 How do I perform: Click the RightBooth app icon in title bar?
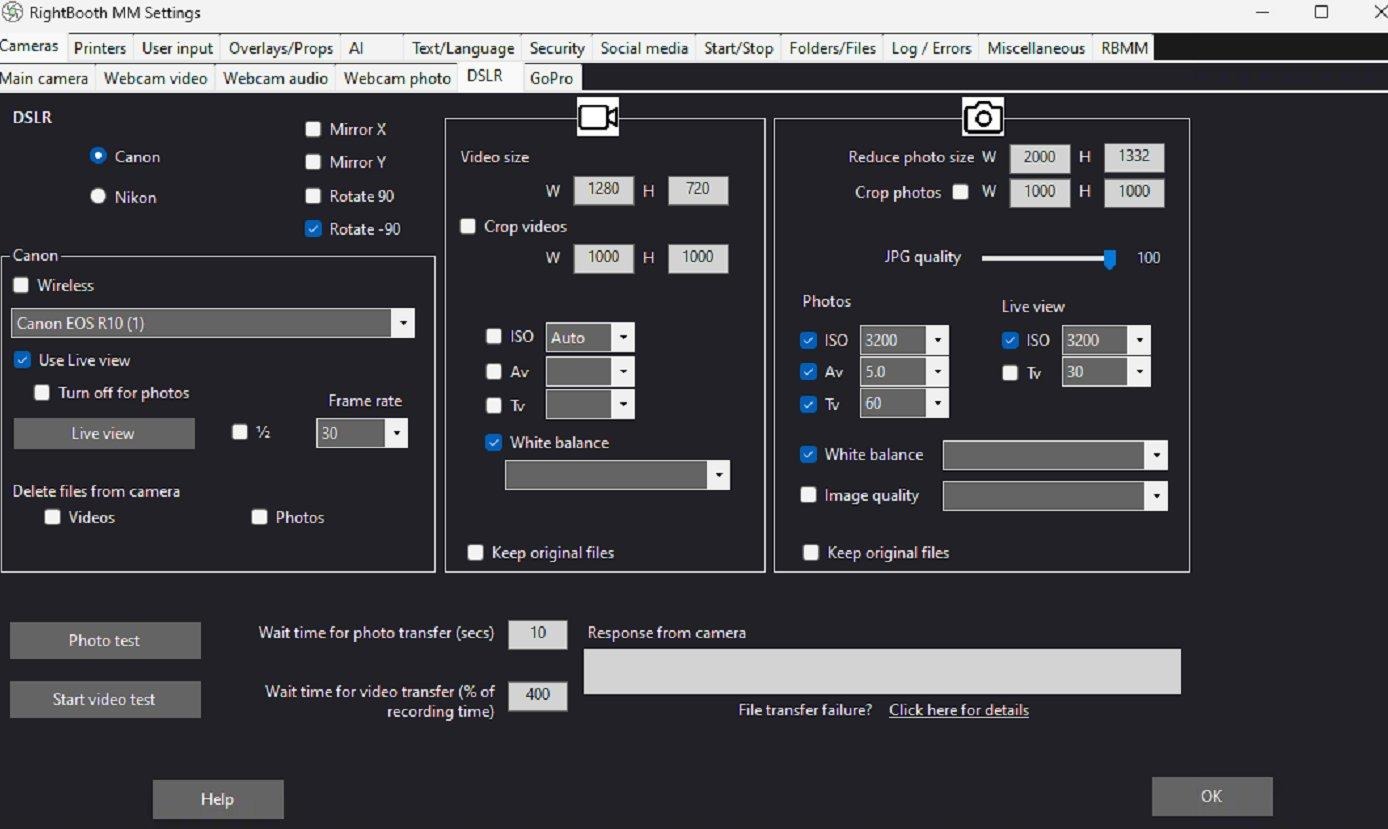click(13, 13)
